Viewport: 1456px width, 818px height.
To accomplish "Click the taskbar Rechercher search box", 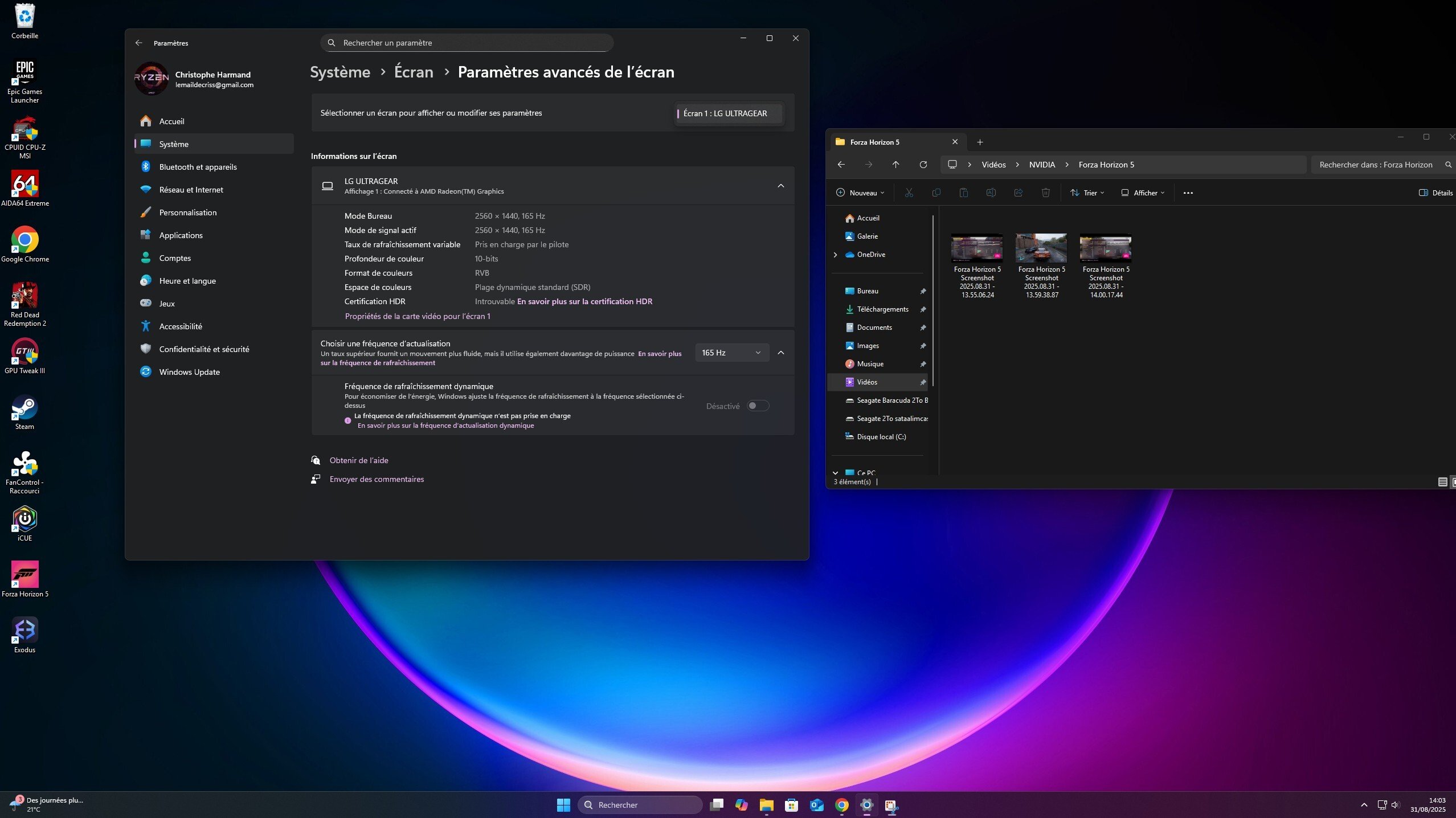I will (x=640, y=805).
